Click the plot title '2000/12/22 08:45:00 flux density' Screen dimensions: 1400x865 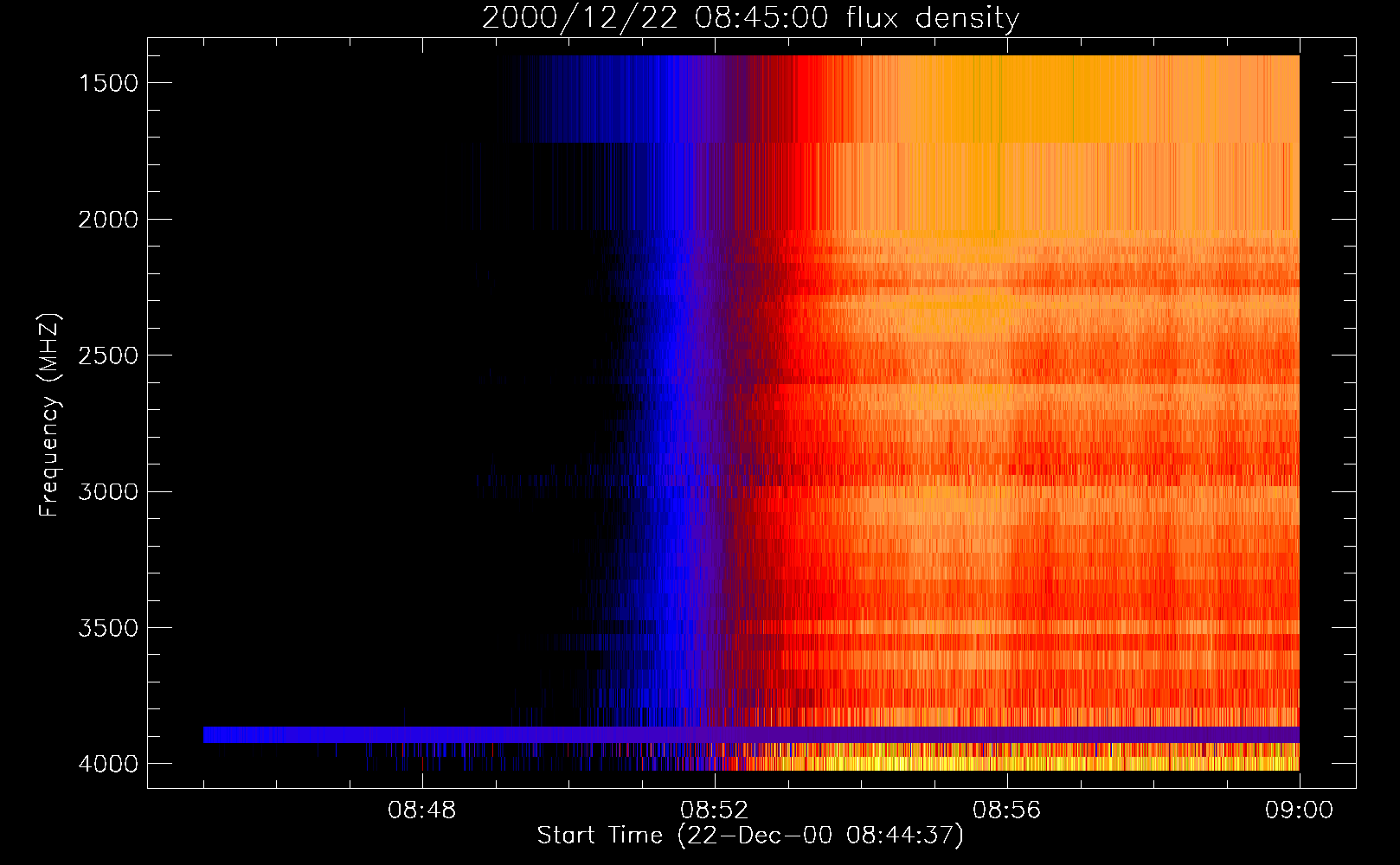click(x=750, y=18)
